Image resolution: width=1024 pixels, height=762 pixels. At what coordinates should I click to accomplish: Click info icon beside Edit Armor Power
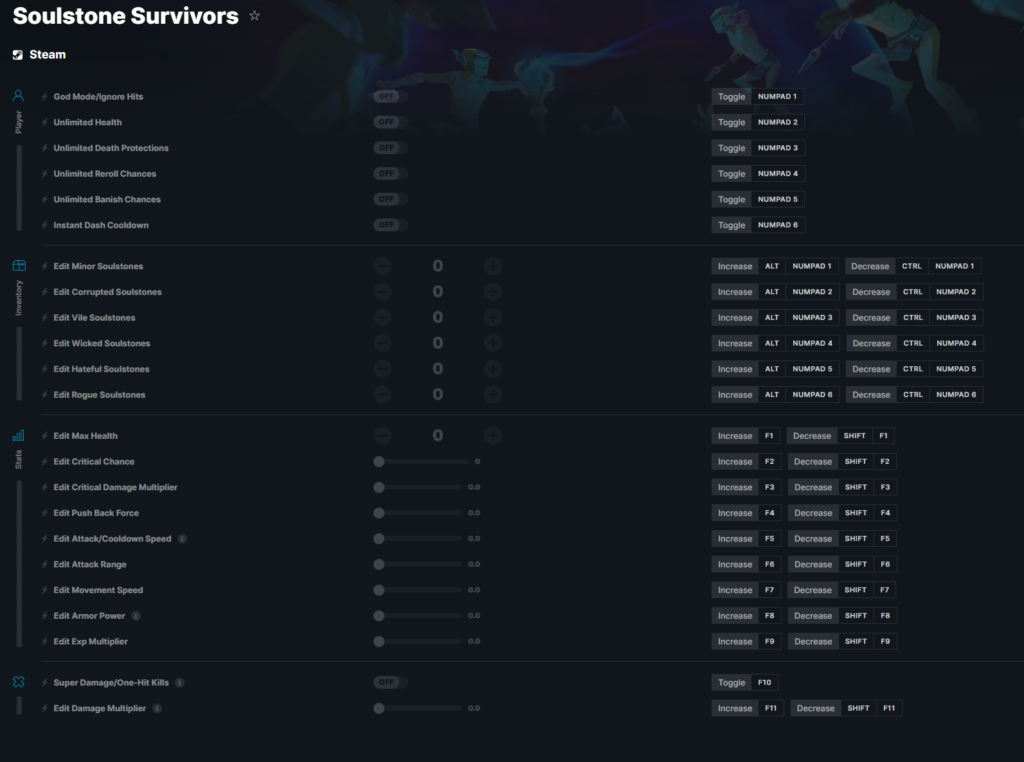click(136, 616)
